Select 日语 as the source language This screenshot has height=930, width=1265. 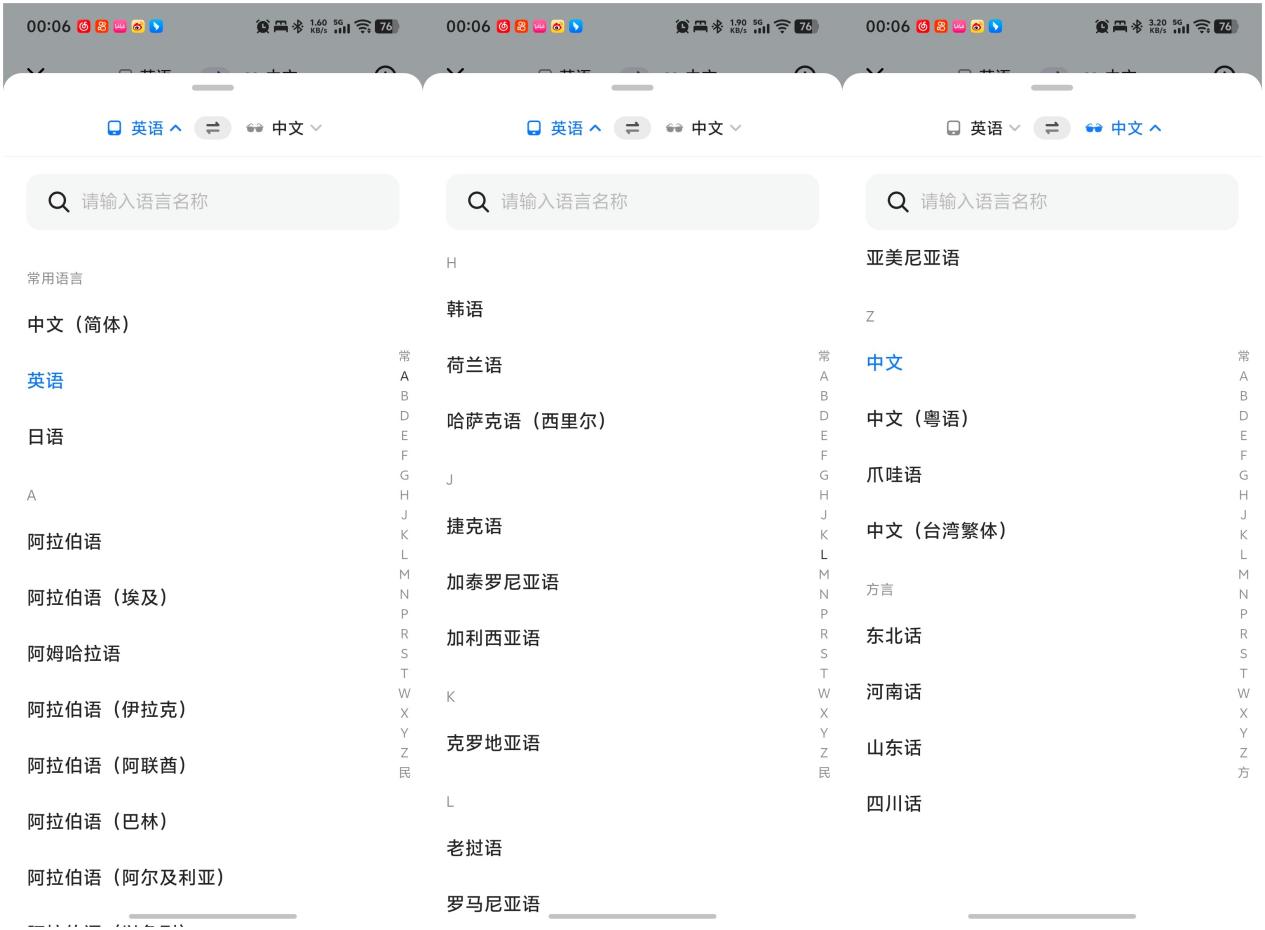pos(45,437)
